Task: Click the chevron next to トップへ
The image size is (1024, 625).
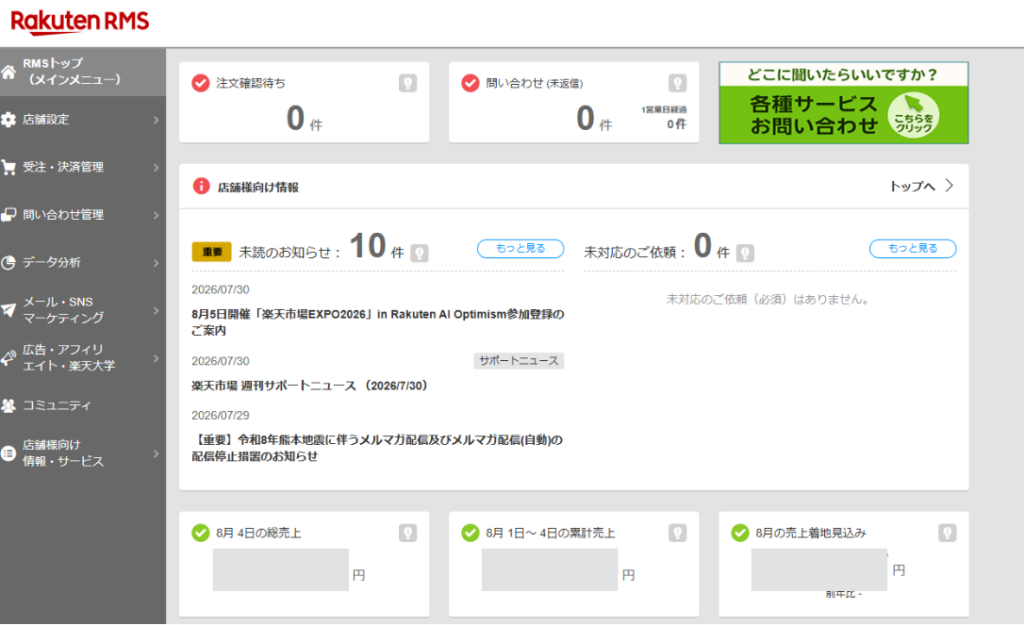Action: pos(950,186)
